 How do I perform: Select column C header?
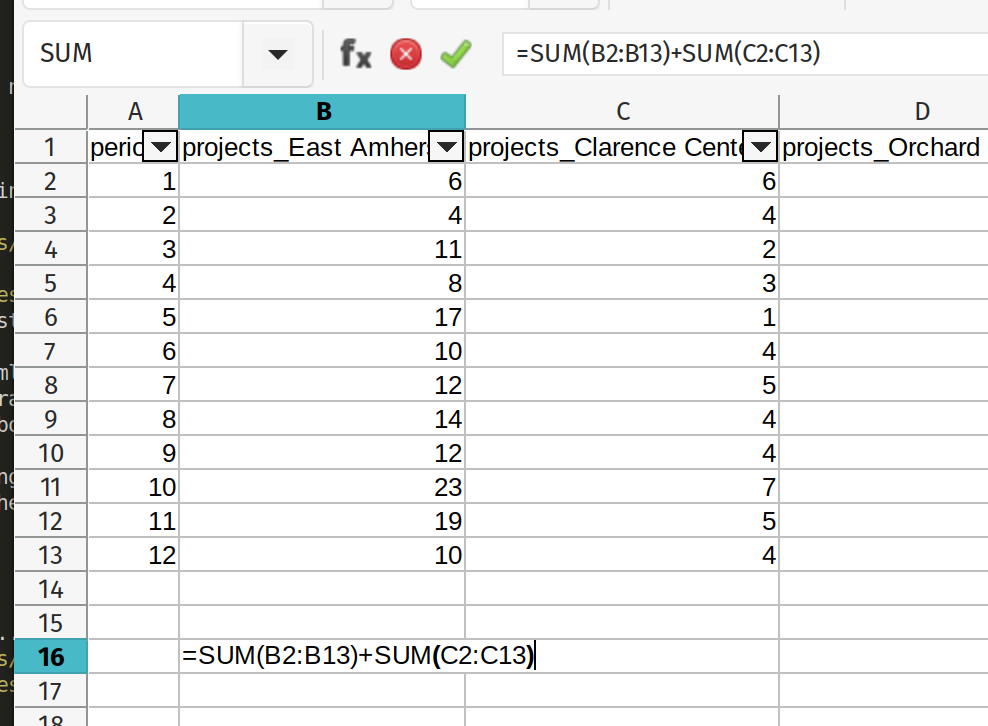tap(622, 111)
